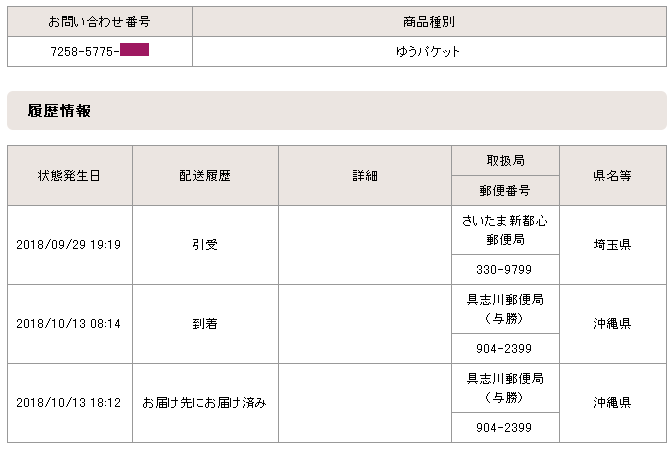The height and width of the screenshot is (451, 671).
Task: Click the 配送履歴 column header
Action: [205, 175]
